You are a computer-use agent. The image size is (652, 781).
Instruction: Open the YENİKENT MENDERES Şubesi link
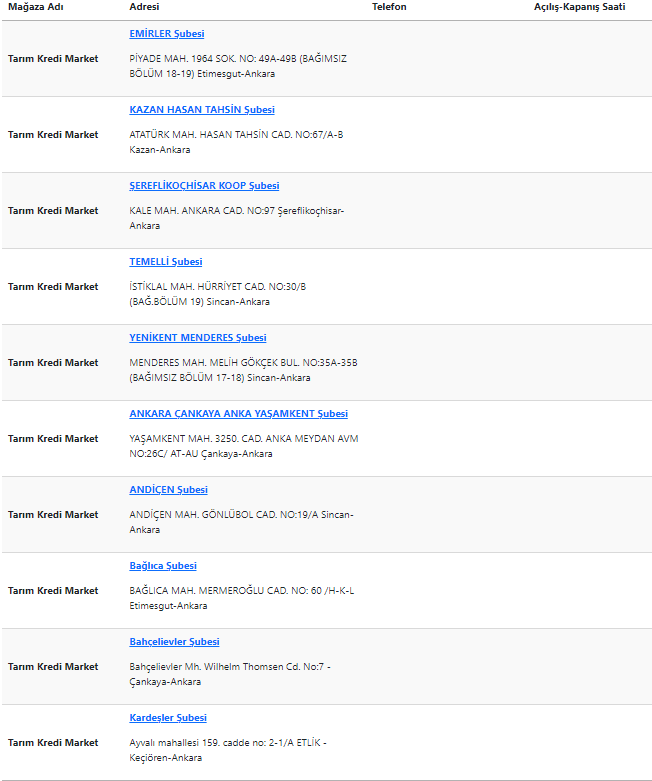coord(198,338)
